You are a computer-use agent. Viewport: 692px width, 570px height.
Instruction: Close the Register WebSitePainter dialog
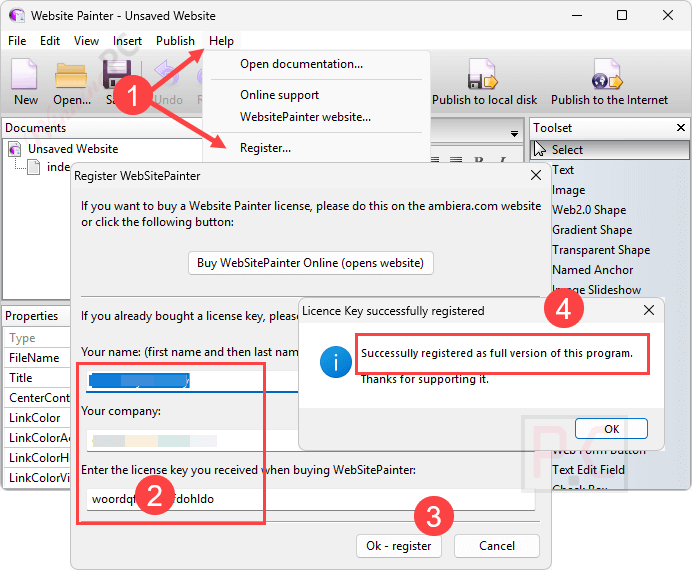[536, 175]
